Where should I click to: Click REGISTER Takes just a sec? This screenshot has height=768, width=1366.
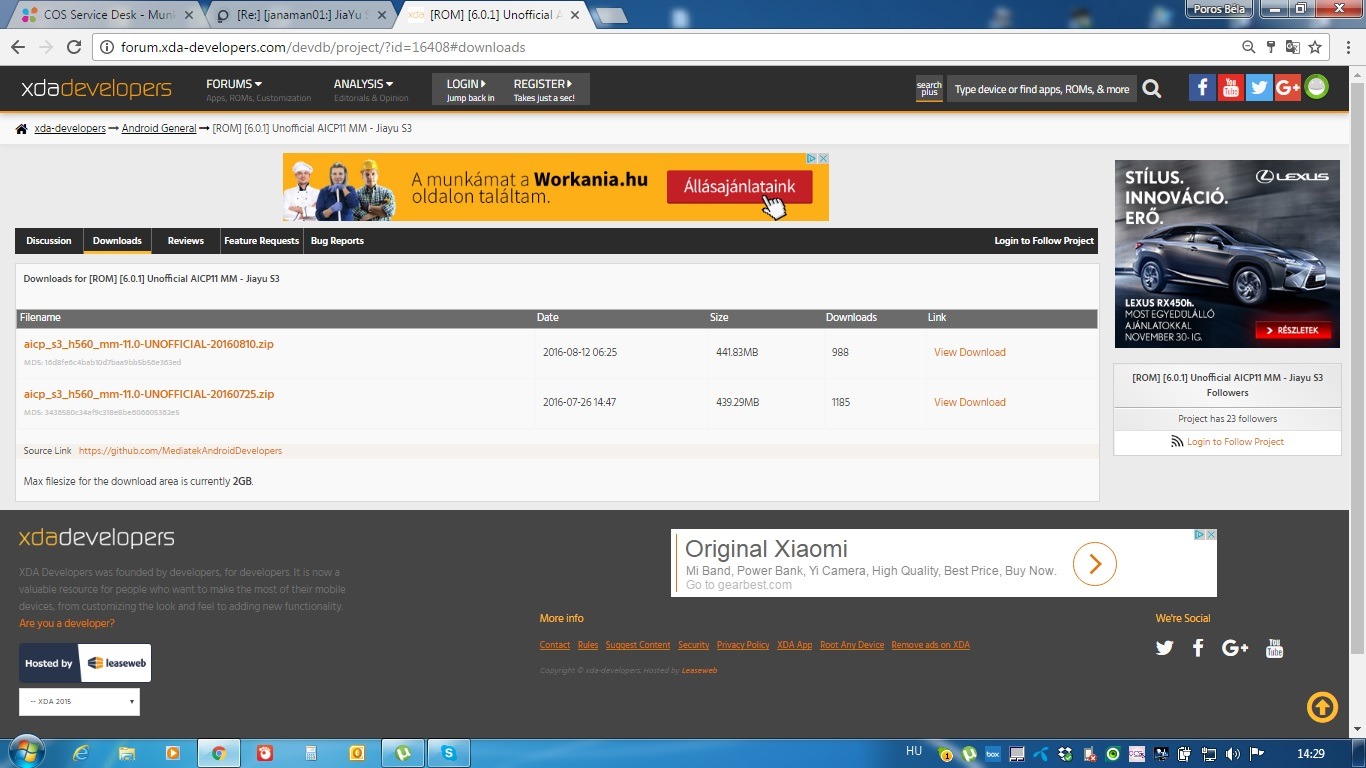coord(545,89)
